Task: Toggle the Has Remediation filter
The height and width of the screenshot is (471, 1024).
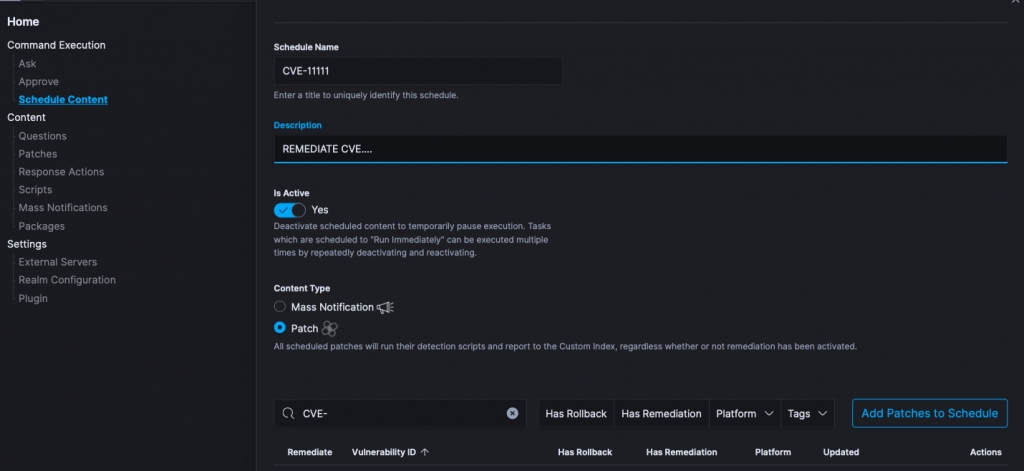Action: pos(661,413)
